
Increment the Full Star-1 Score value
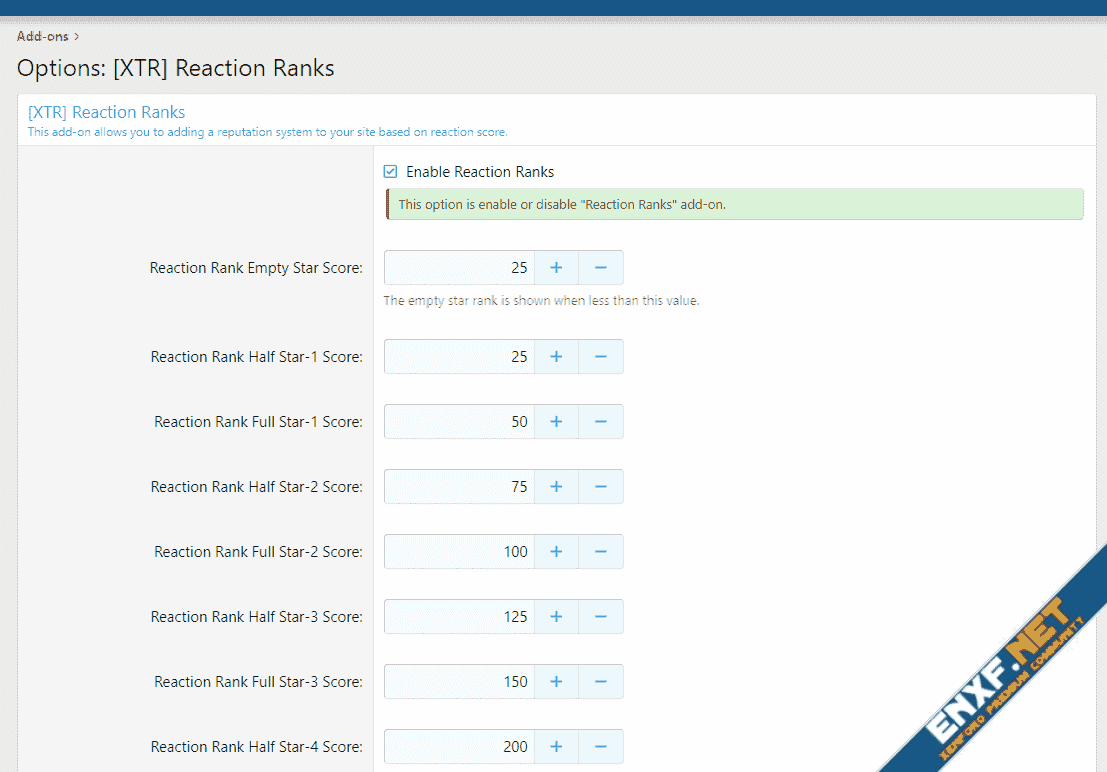tap(556, 422)
